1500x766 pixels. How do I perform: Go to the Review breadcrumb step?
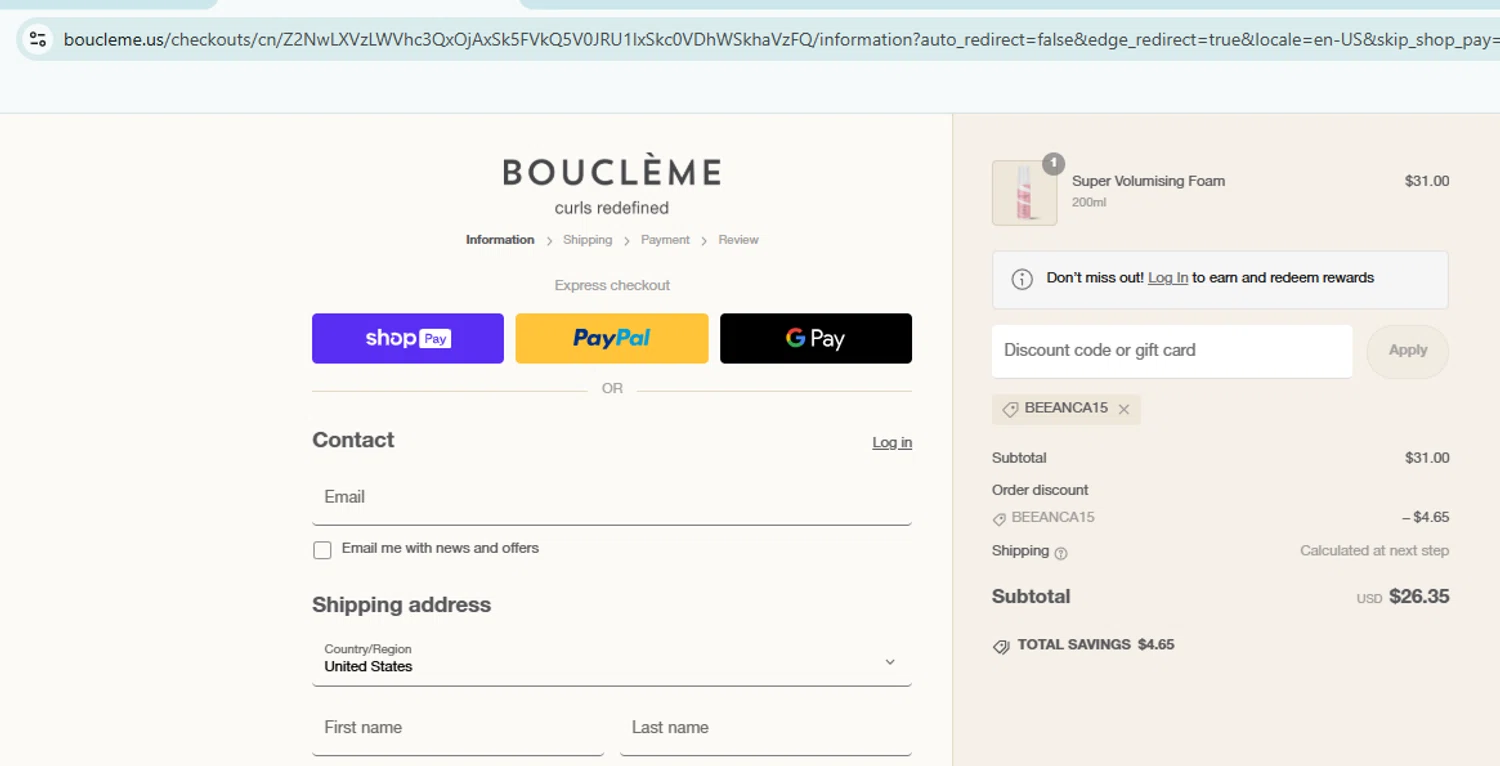tap(738, 240)
